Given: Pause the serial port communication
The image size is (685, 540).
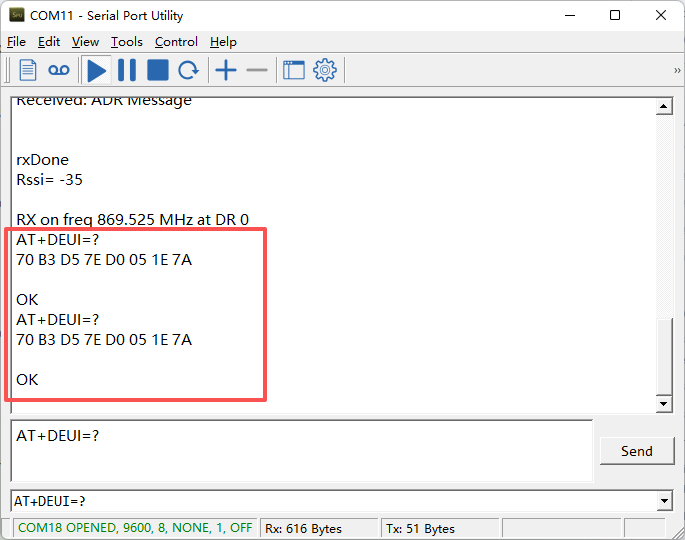Looking at the screenshot, I should [x=127, y=70].
